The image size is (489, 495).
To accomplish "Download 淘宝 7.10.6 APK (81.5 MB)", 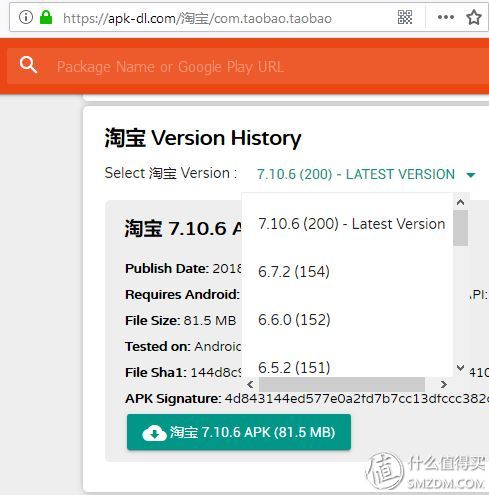I will [239, 432].
